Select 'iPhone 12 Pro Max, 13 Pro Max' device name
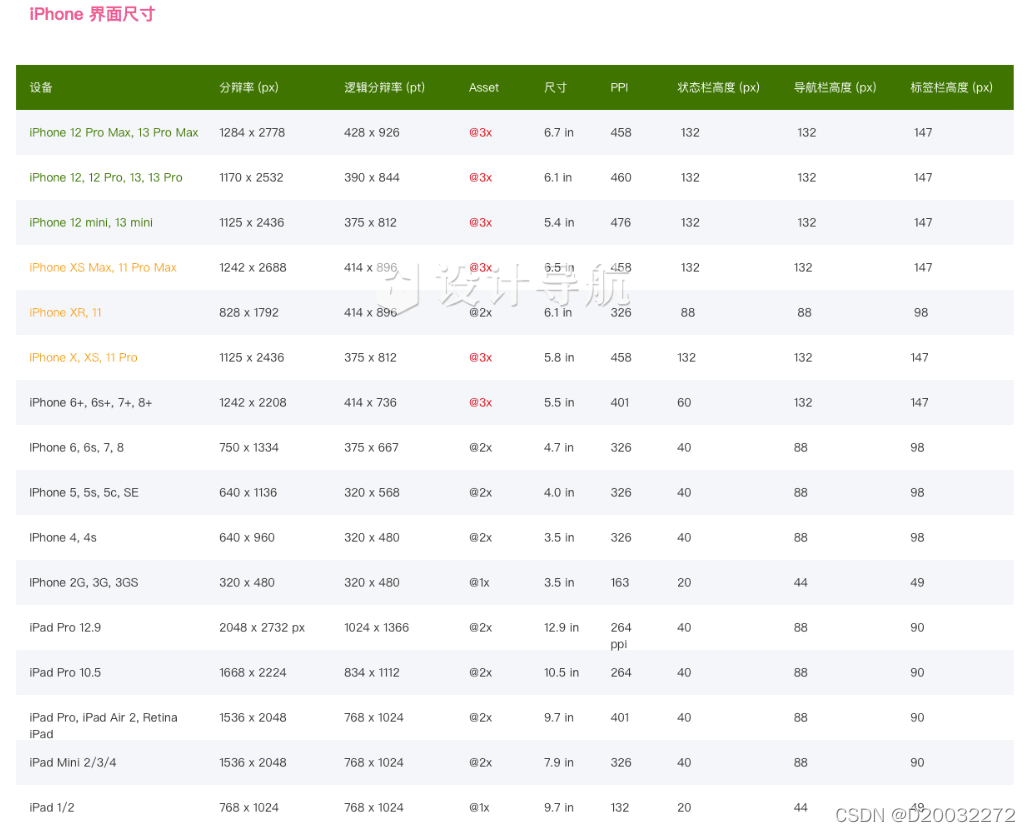 point(114,133)
